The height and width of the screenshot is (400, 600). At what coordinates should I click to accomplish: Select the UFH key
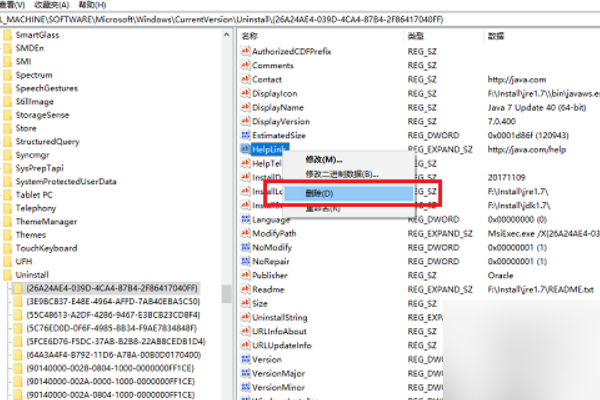point(24,261)
